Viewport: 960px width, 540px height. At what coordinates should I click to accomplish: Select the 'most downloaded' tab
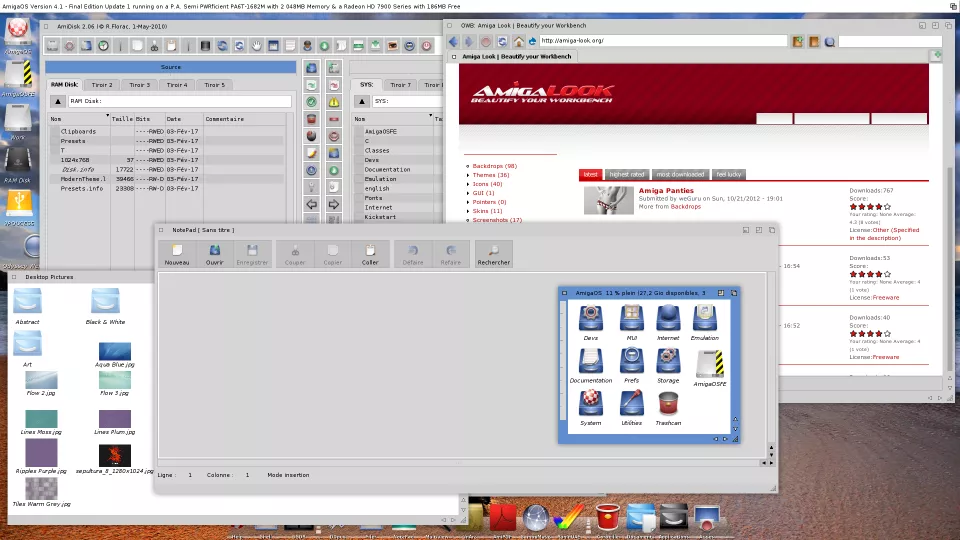click(681, 174)
